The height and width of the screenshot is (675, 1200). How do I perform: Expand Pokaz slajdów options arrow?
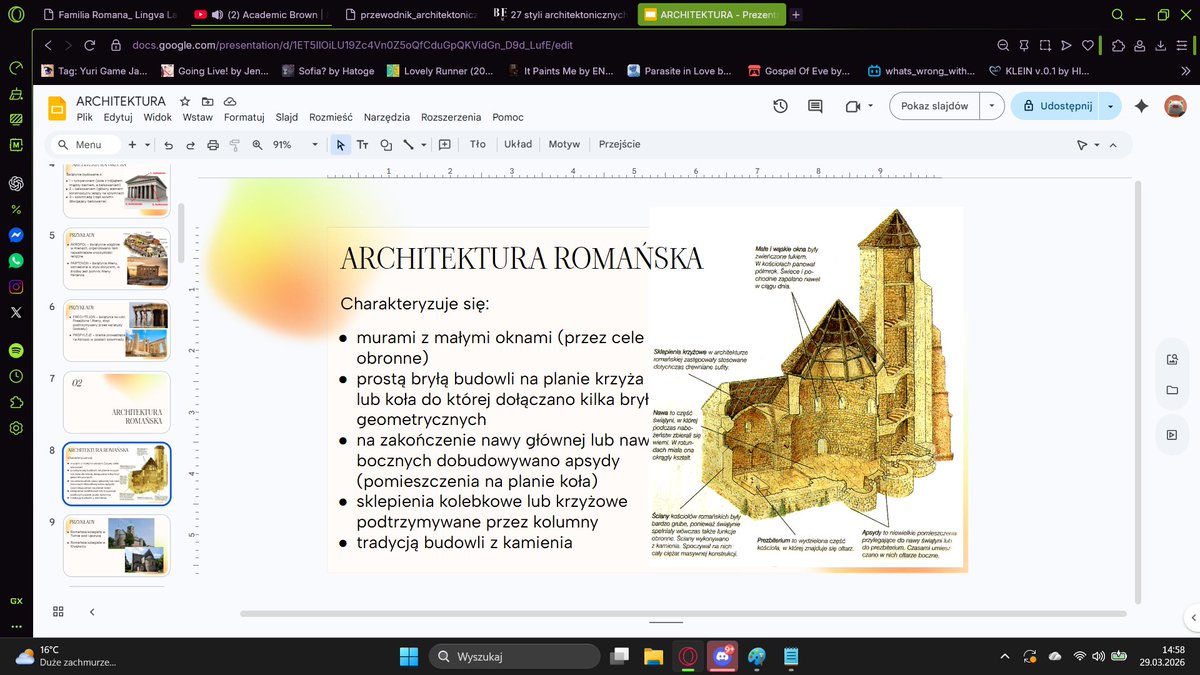click(x=991, y=106)
